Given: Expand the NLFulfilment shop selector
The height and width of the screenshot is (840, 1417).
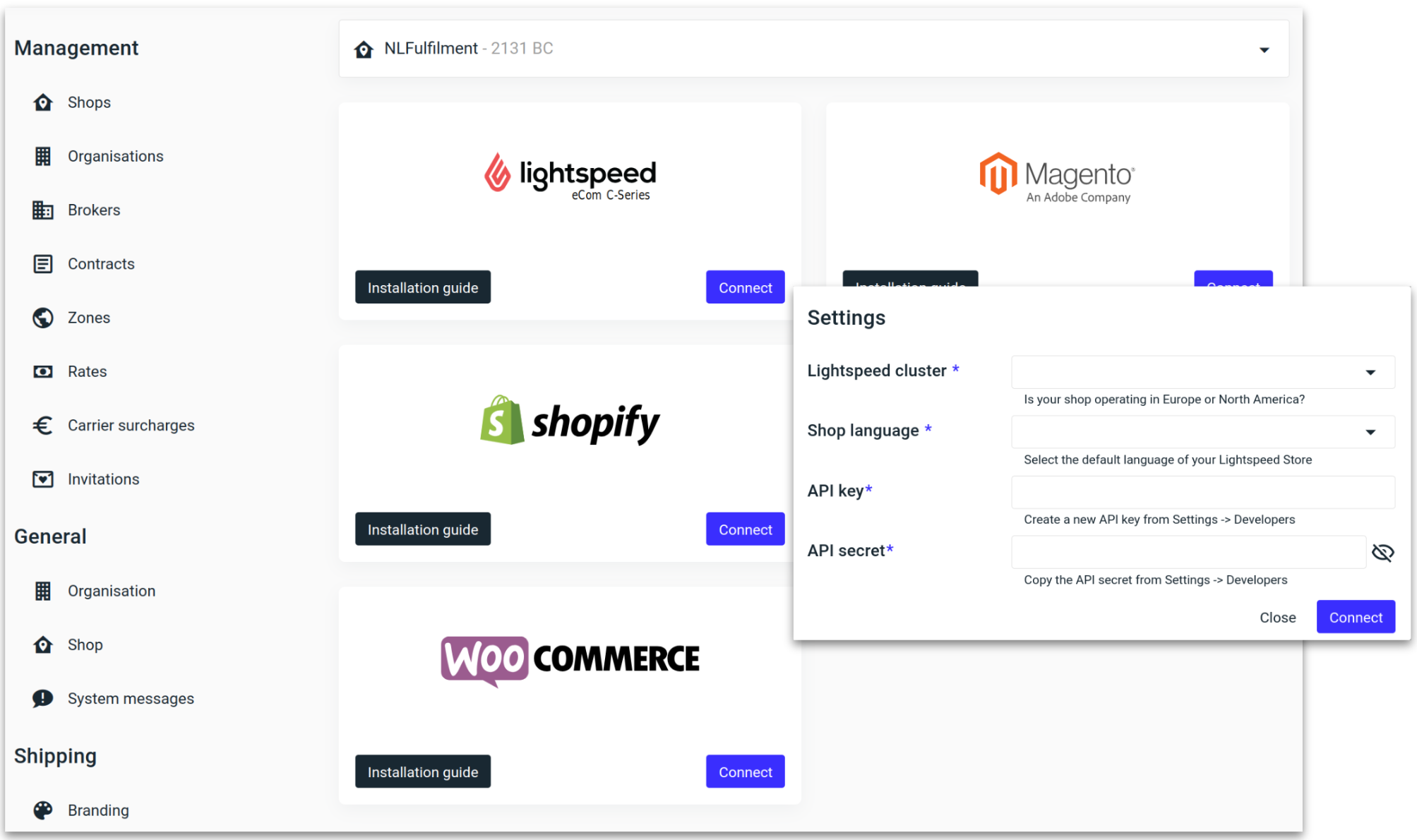Looking at the screenshot, I should click(x=1264, y=50).
